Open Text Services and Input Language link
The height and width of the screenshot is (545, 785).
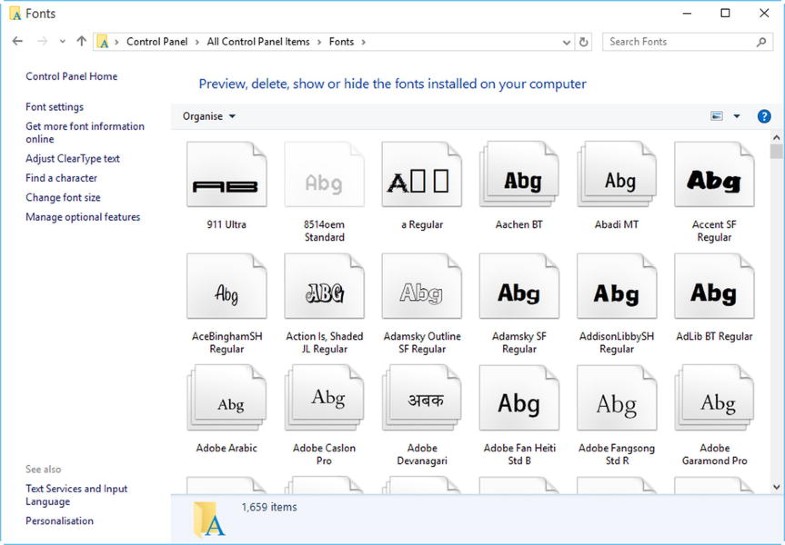(77, 495)
